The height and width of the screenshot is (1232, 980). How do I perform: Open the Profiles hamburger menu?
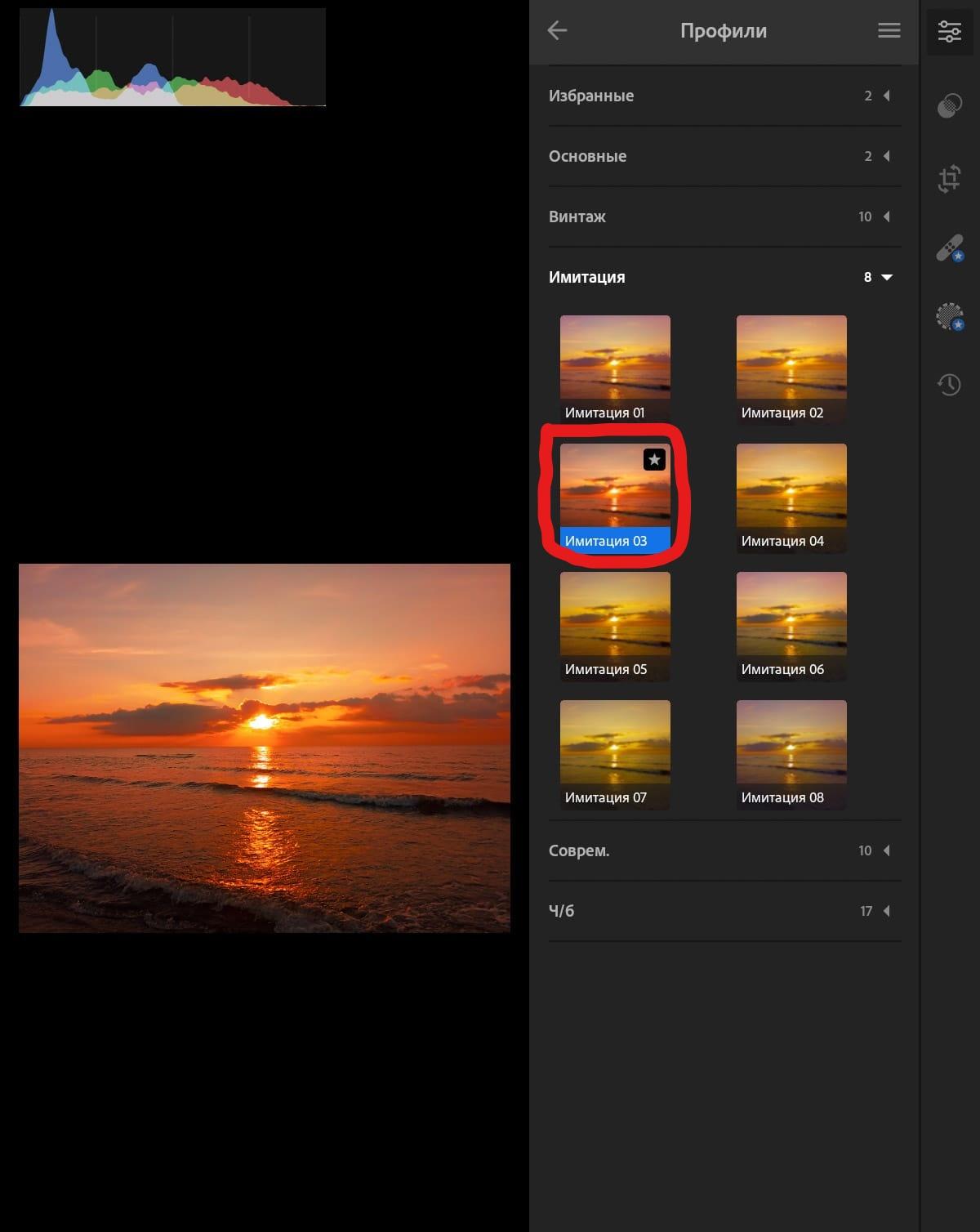pos(889,30)
